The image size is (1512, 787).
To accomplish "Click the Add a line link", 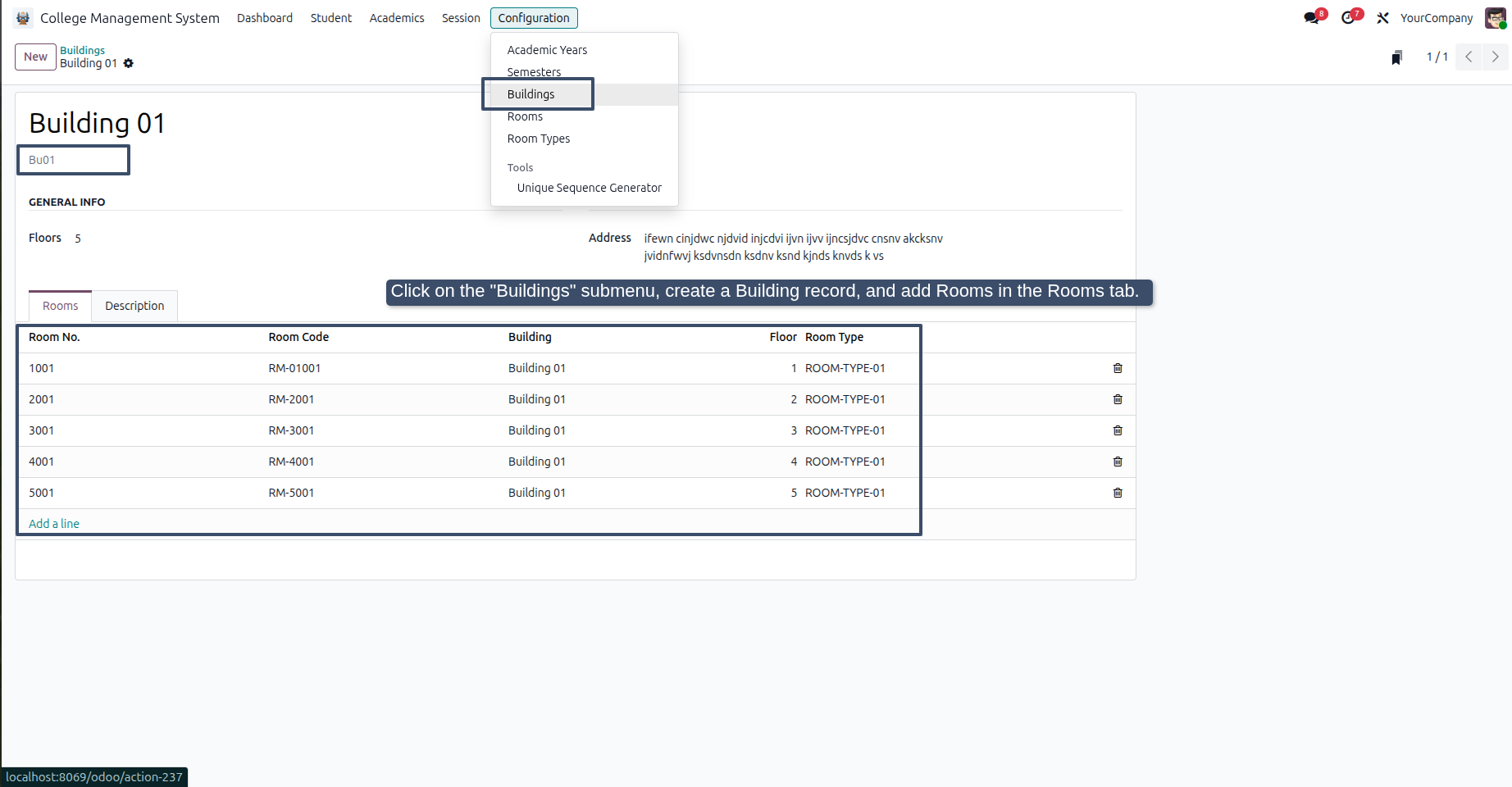I will (54, 524).
